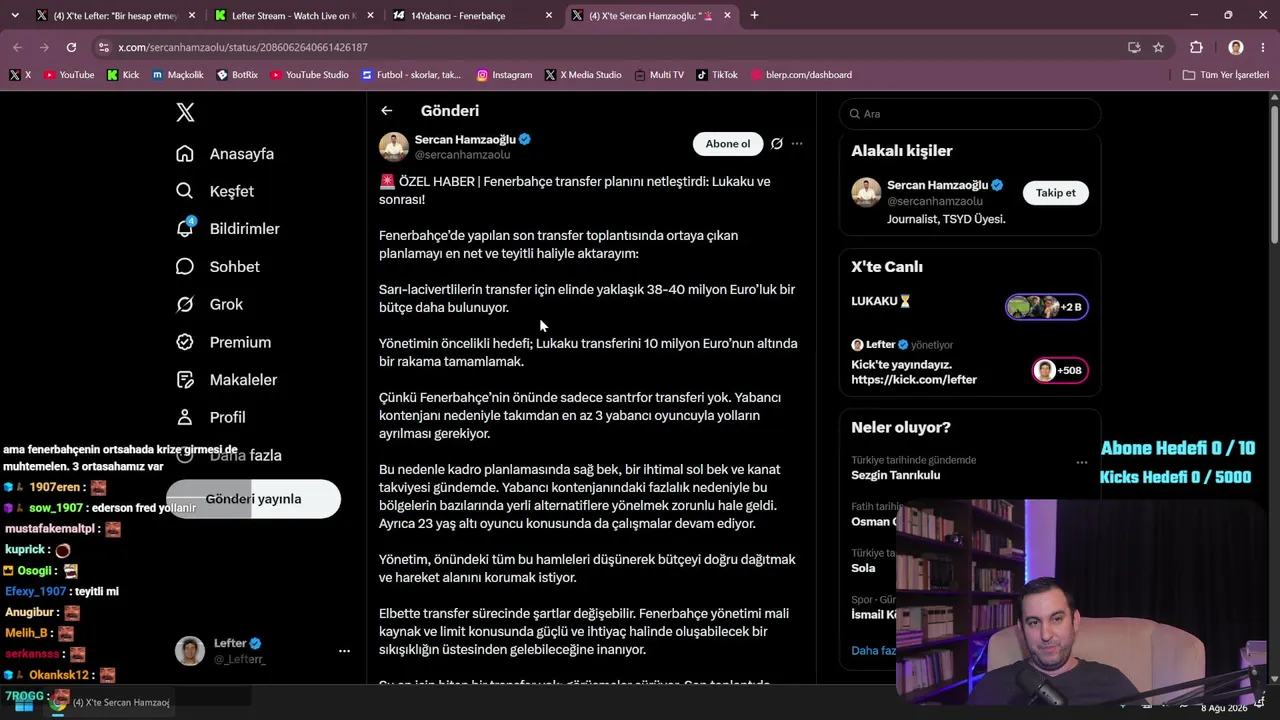Click the Grok icon beside Abone ol
The image size is (1280, 720).
776,144
